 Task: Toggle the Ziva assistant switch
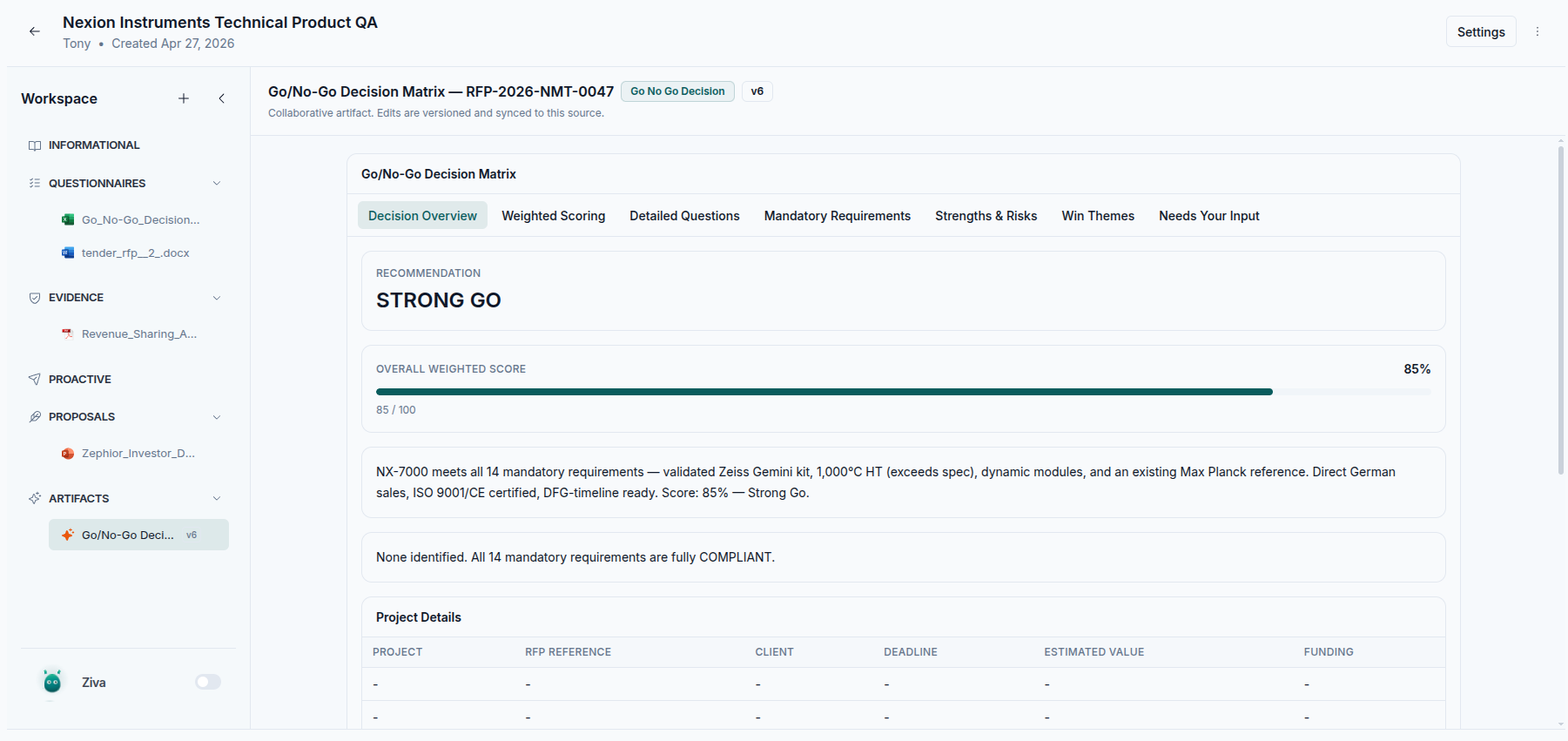(208, 682)
